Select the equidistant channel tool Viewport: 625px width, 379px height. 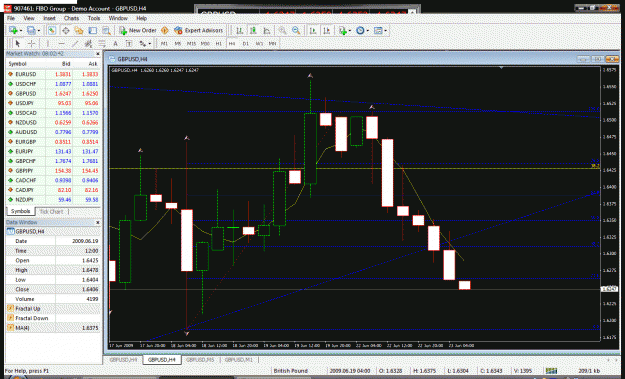(88, 43)
